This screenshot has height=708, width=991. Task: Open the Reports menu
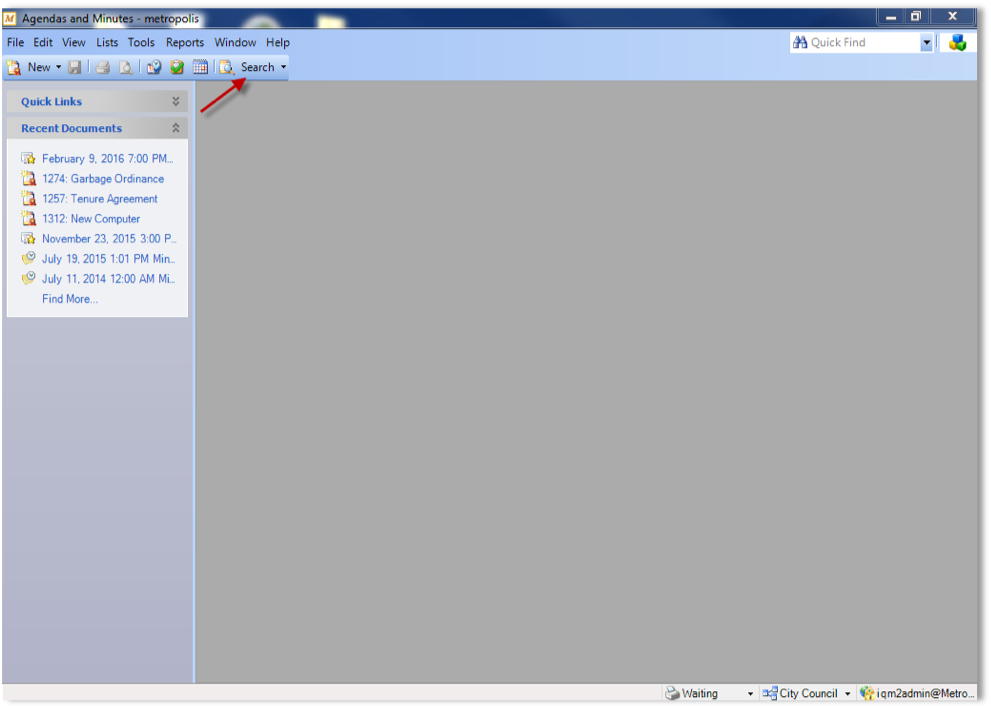[185, 42]
